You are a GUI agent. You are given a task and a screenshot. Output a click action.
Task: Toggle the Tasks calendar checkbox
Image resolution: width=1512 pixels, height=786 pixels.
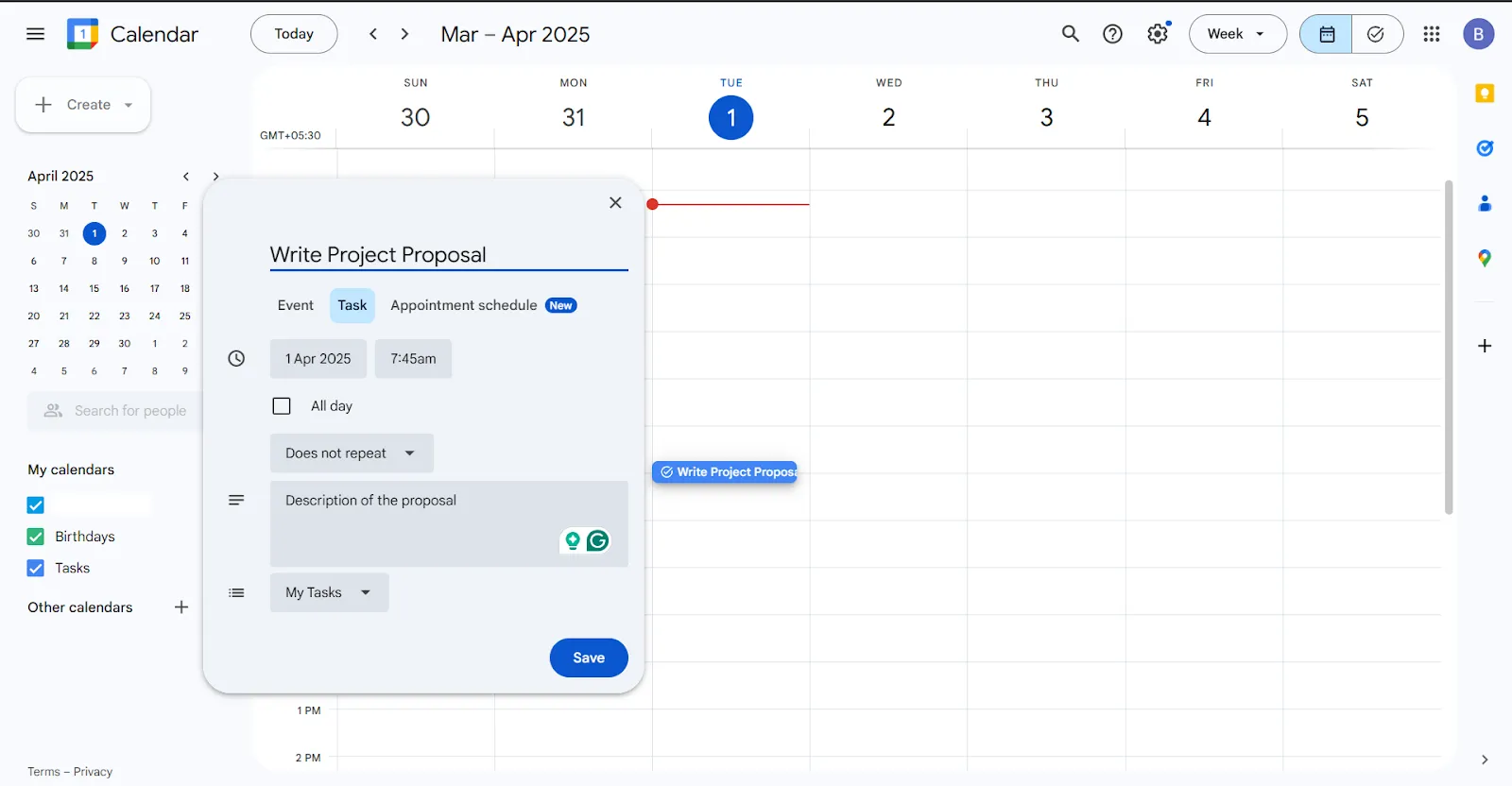coord(36,568)
